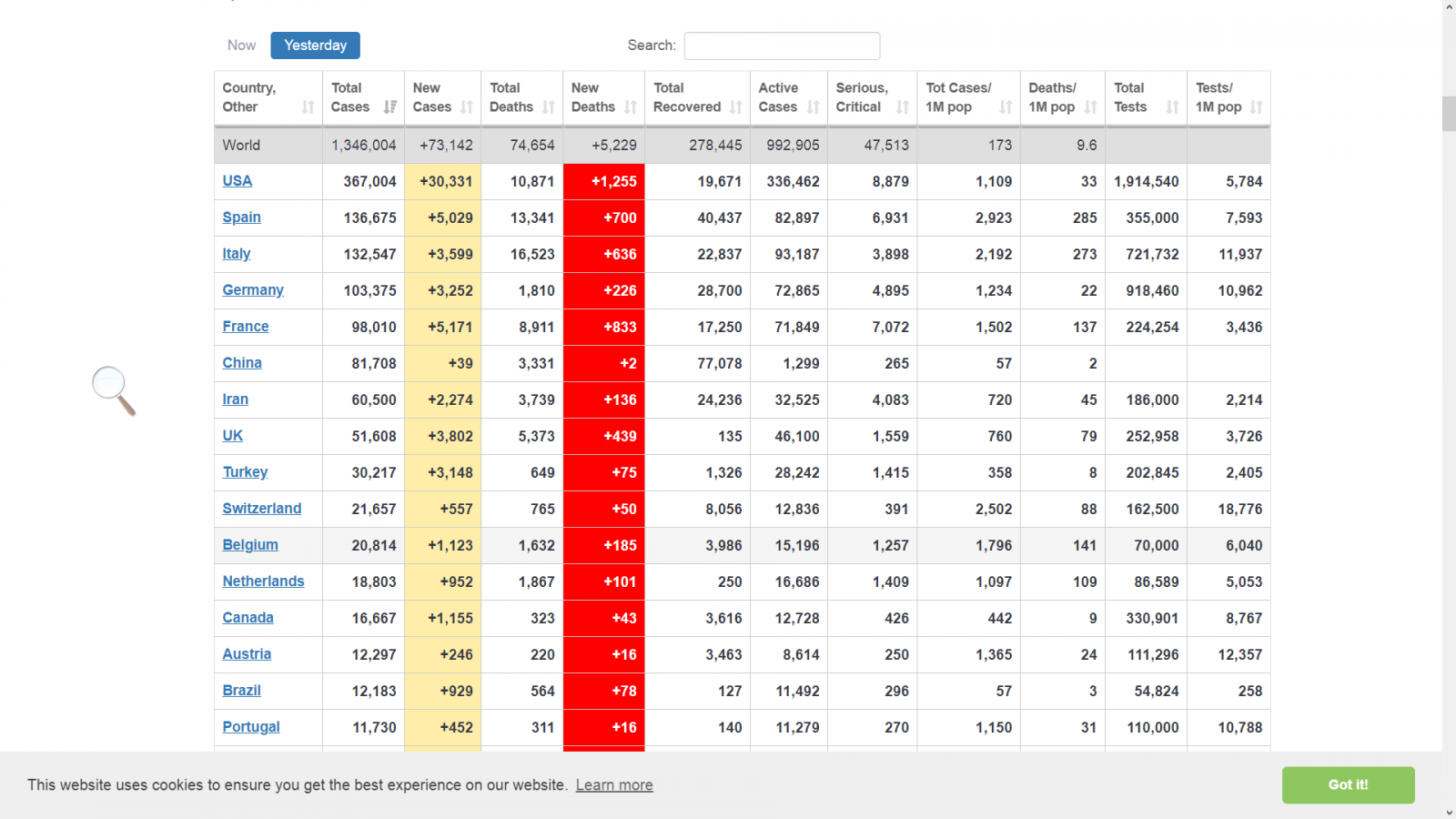Viewport: 1456px width, 819px height.
Task: Sort by Active Cases column arrow
Action: pos(814,107)
